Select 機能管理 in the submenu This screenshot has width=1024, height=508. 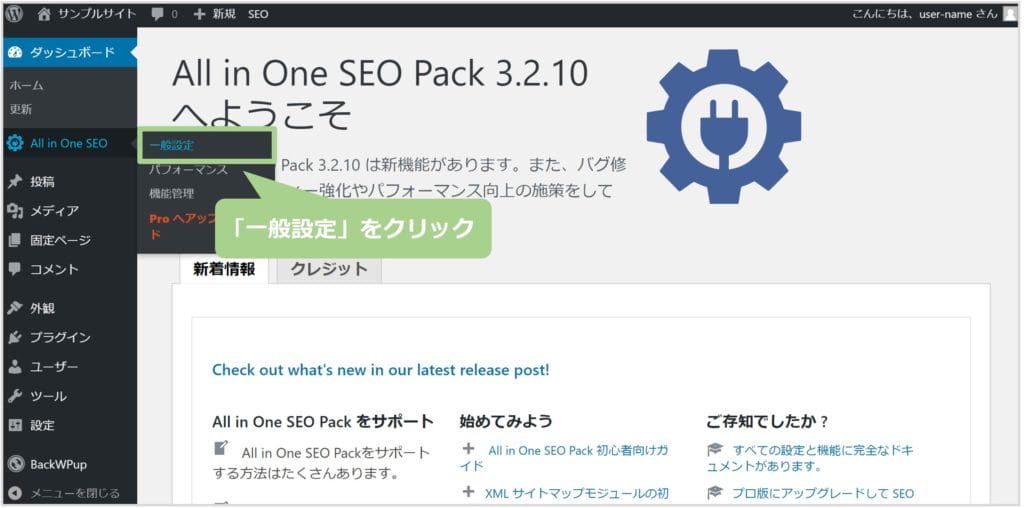171,194
